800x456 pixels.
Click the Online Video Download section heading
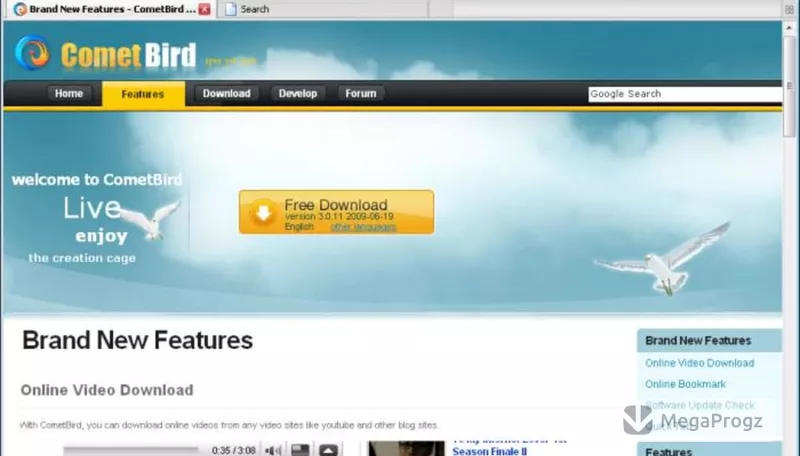click(107, 390)
